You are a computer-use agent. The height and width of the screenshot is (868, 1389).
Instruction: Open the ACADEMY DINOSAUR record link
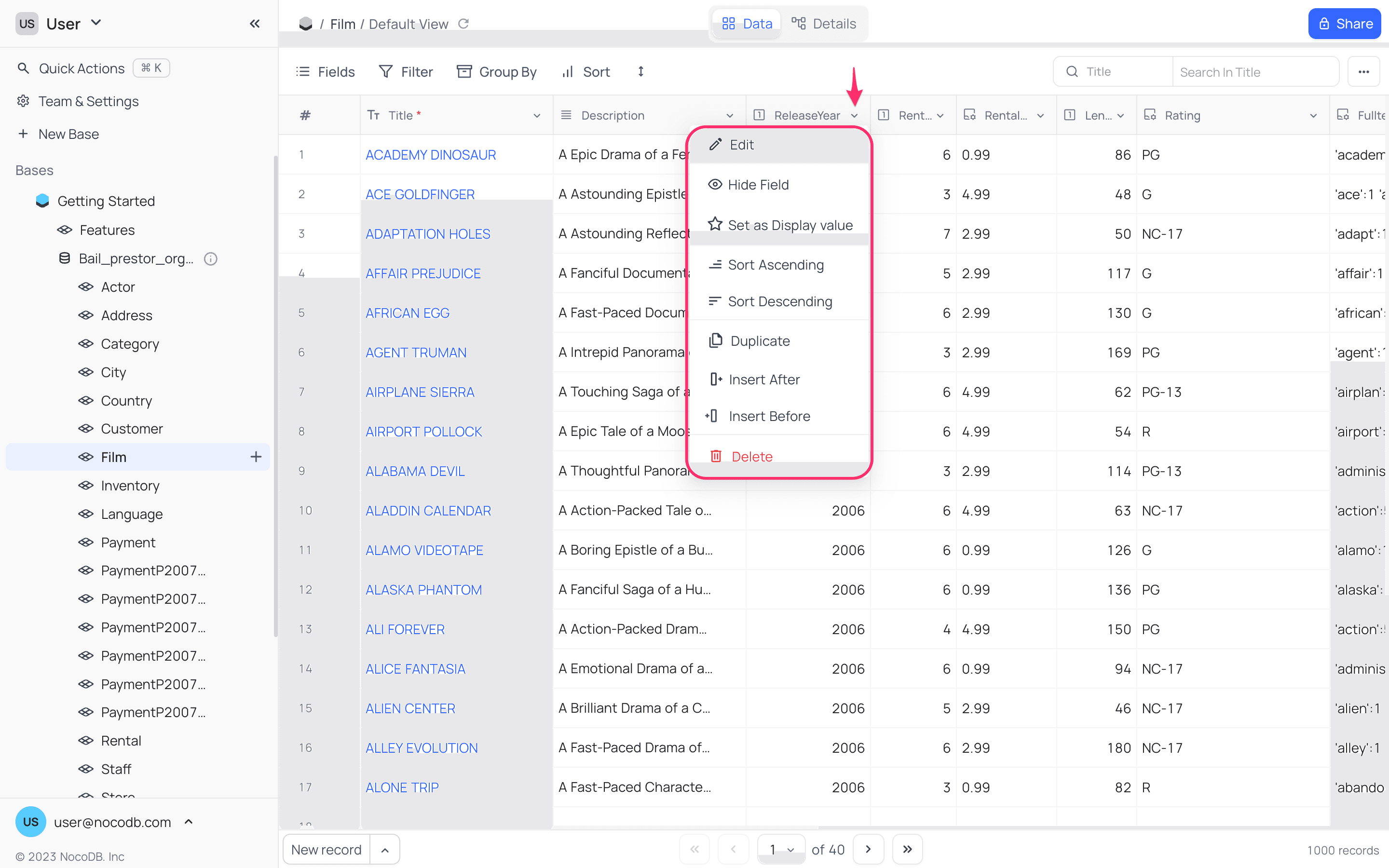[x=431, y=155]
